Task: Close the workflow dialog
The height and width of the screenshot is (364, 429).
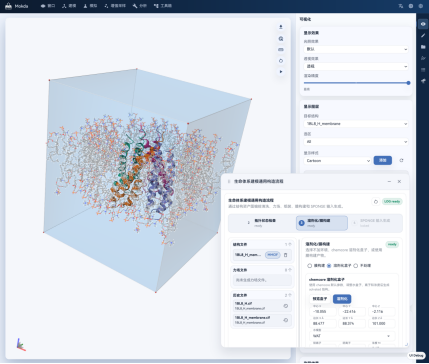Action: coord(399,182)
